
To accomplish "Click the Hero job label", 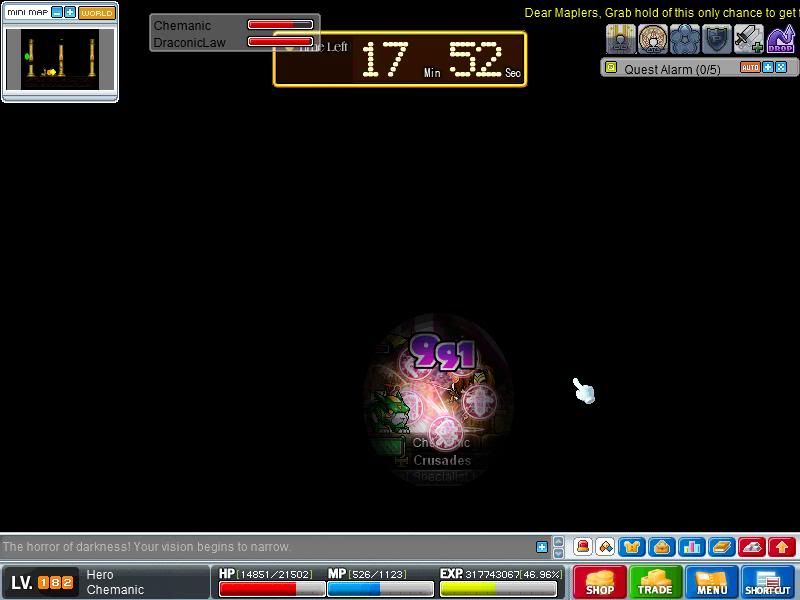I will (100, 574).
